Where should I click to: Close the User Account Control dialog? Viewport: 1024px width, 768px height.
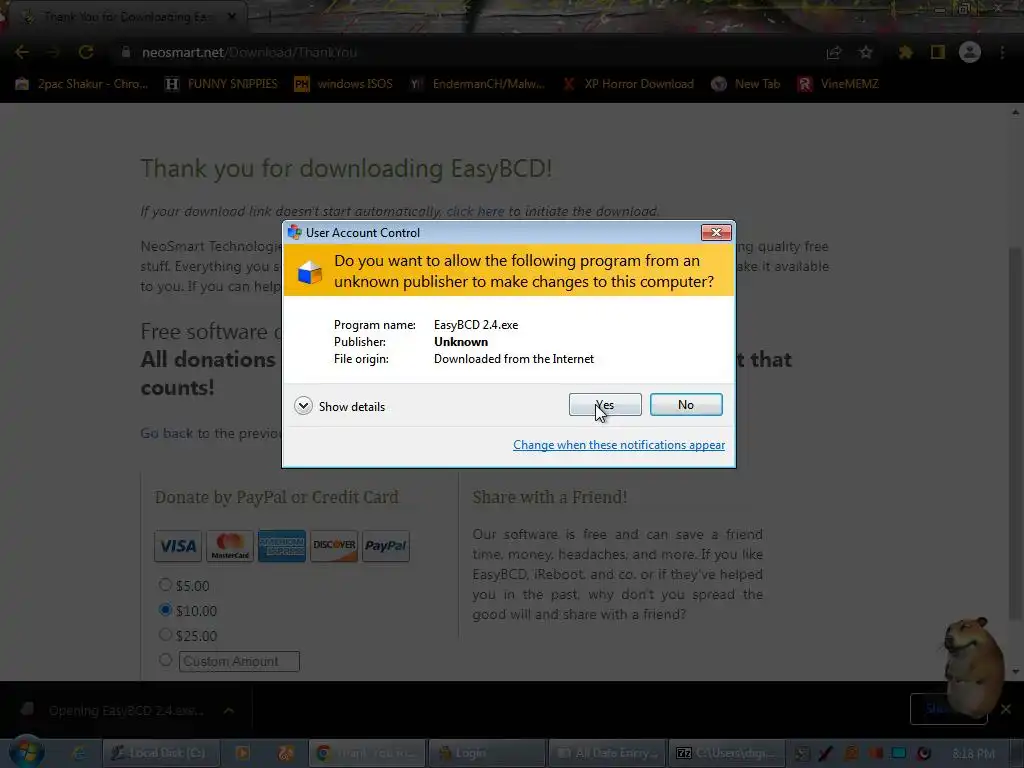click(716, 232)
